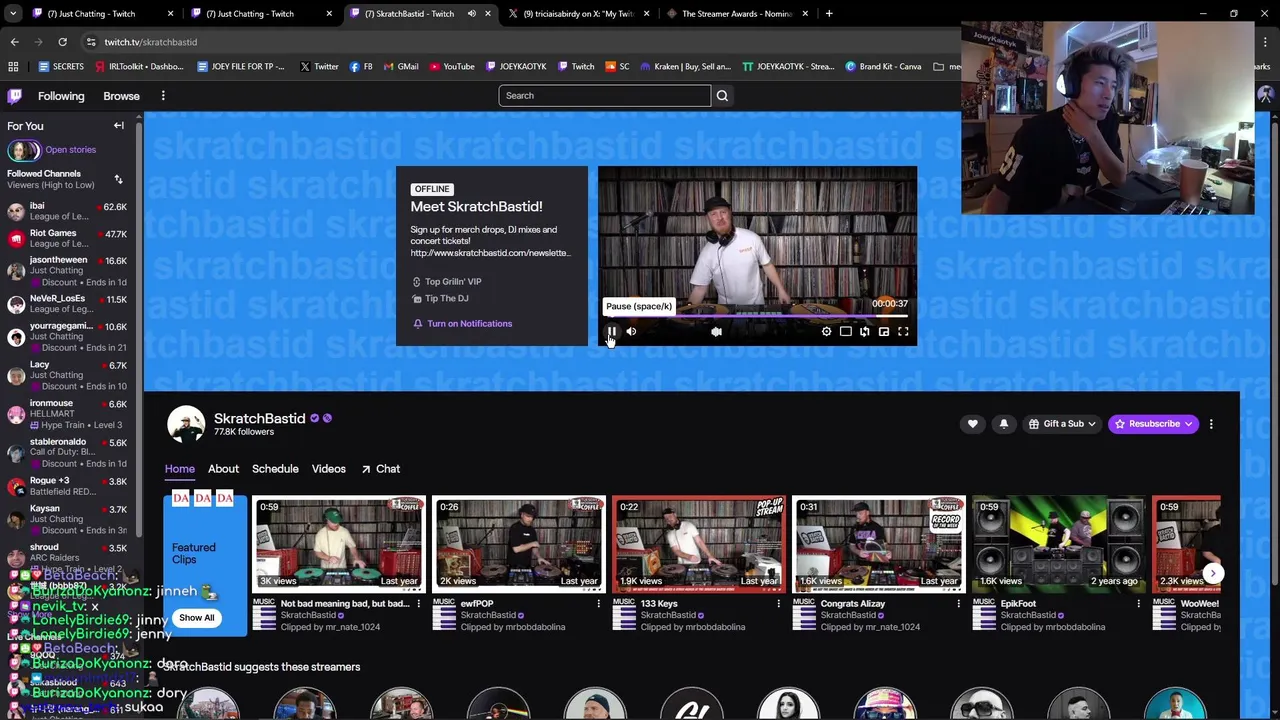This screenshot has width=1280, height=720.
Task: Open the skratchbastid.com newsletter link
Action: pyautogui.click(x=490, y=253)
